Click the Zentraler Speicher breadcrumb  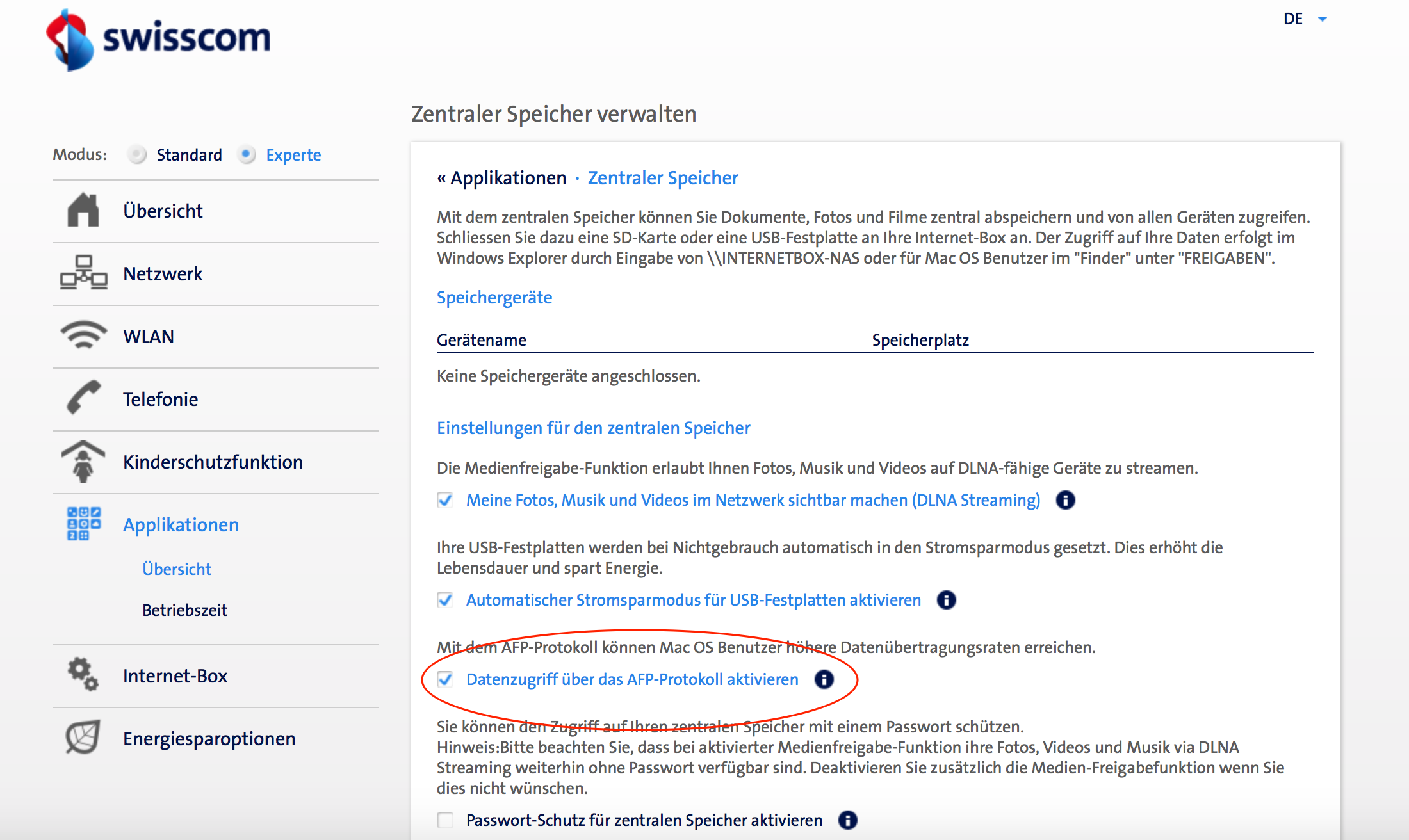pyautogui.click(x=663, y=177)
